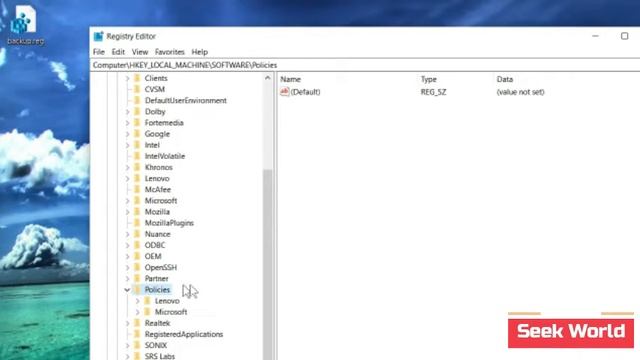
Task: Select the Fortemedia folder icon
Action: click(137, 122)
